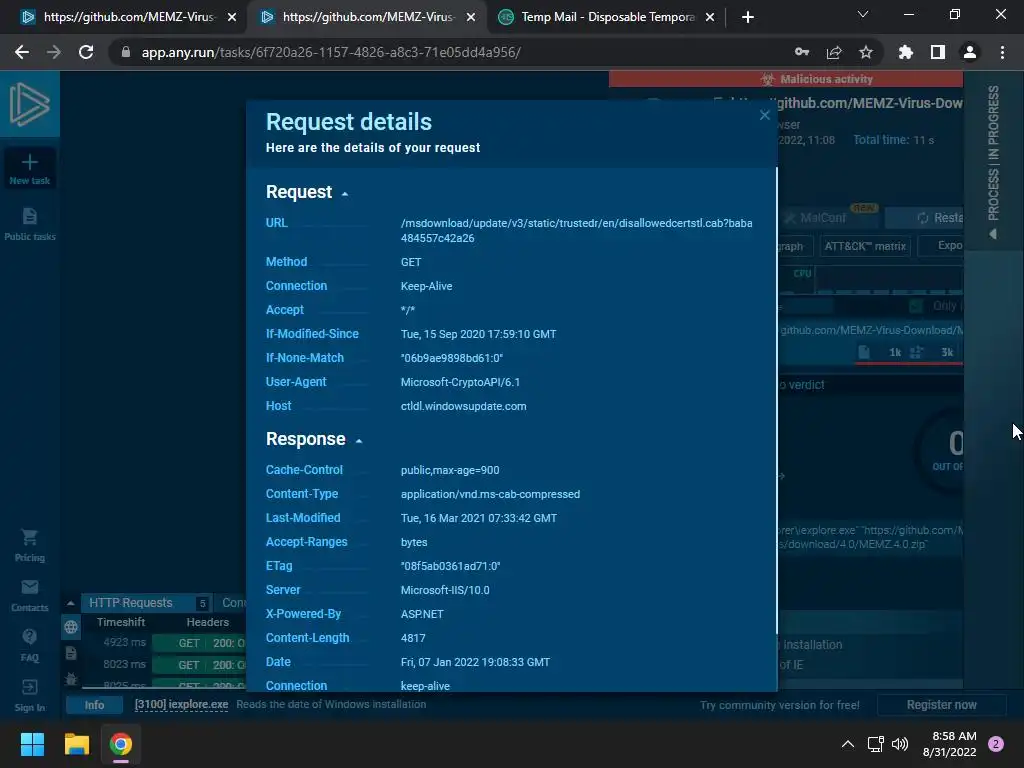Image resolution: width=1024 pixels, height=768 pixels.
Task: Collapse the bottom network panel arrow
Action: 71,603
